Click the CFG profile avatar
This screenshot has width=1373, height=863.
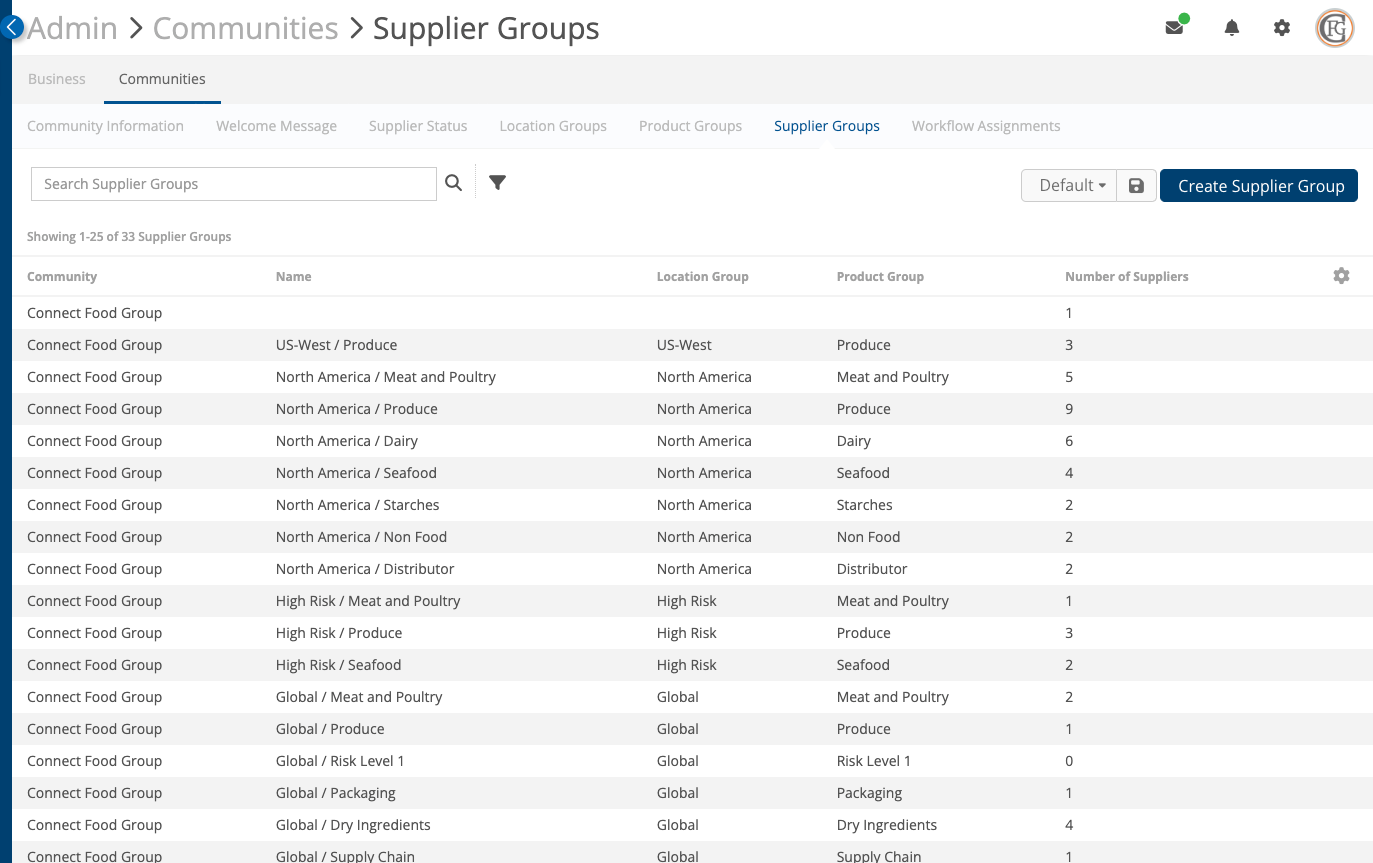tap(1335, 28)
